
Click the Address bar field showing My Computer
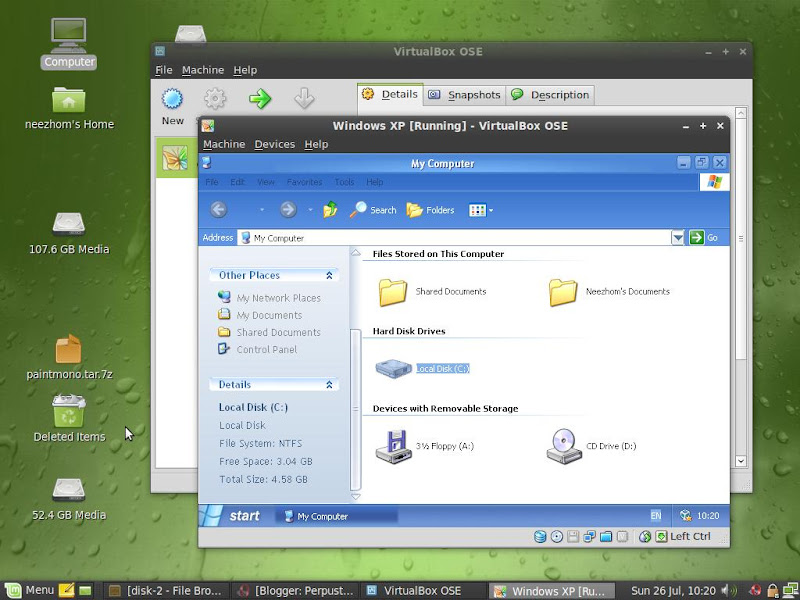tap(454, 238)
